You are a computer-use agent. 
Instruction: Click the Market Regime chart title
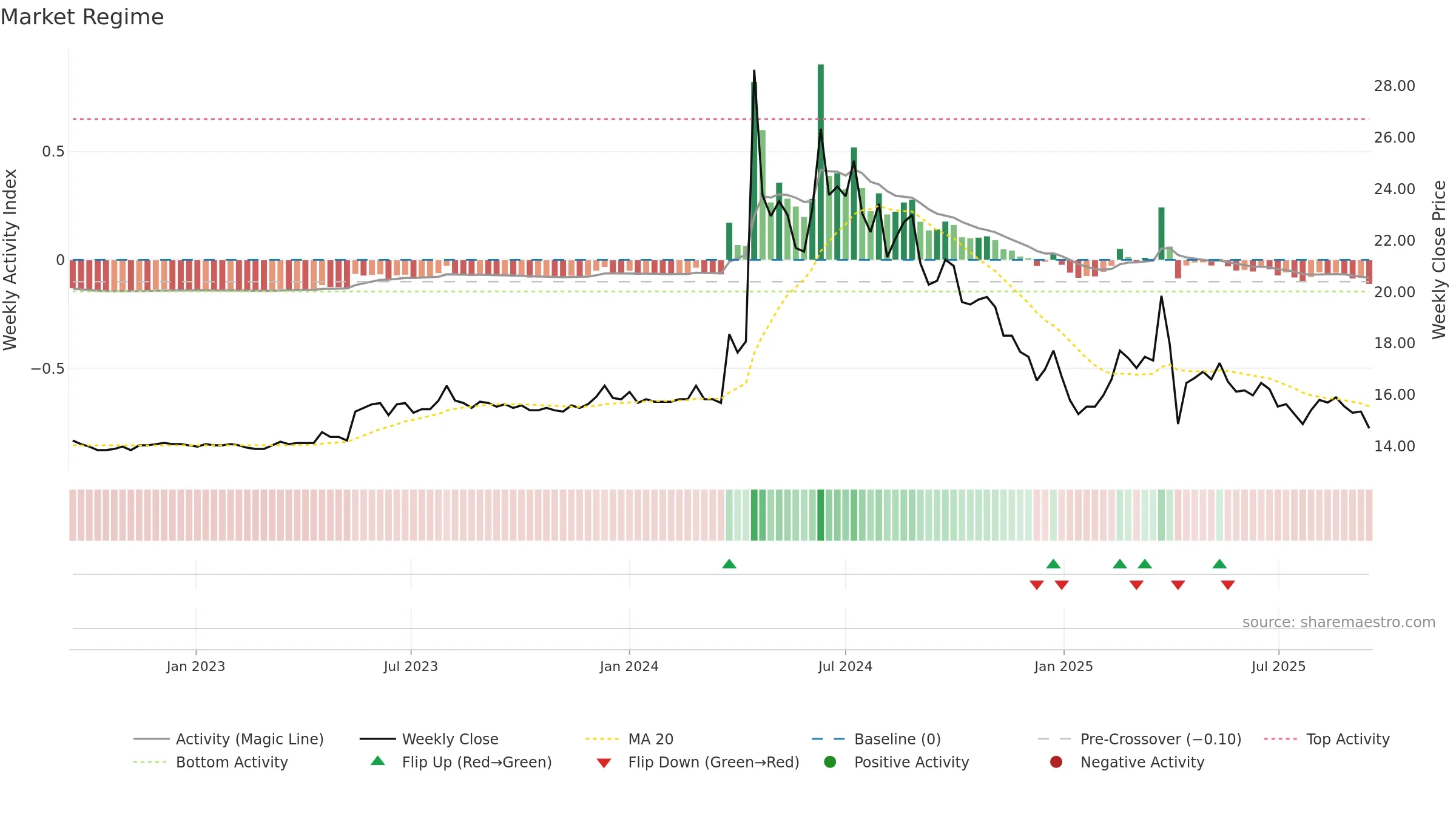pyautogui.click(x=82, y=17)
